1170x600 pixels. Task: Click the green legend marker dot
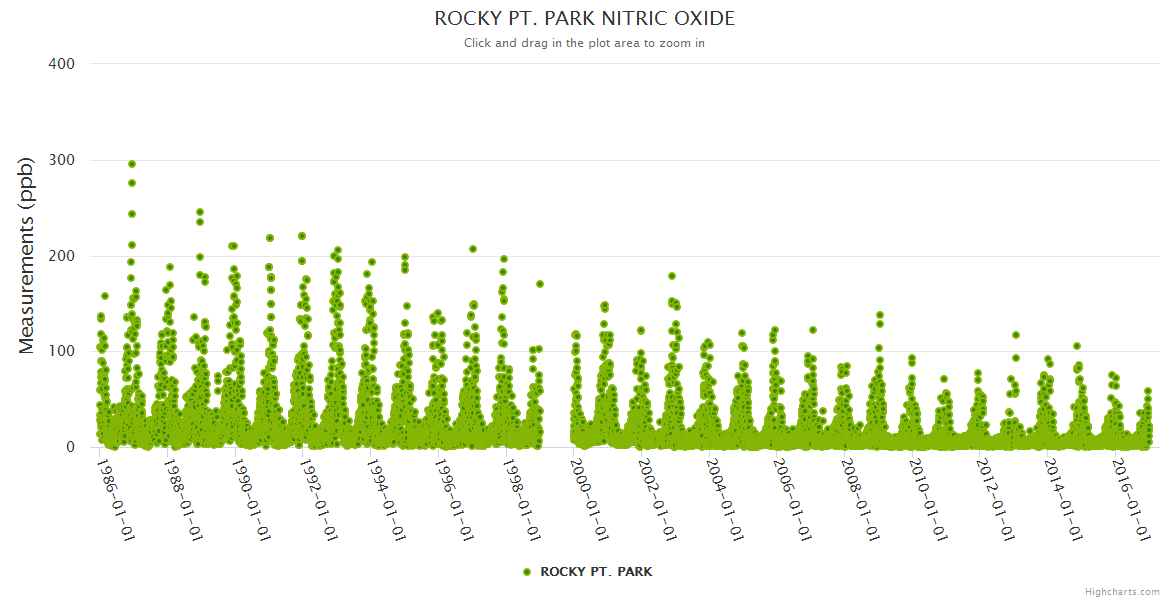[527, 572]
